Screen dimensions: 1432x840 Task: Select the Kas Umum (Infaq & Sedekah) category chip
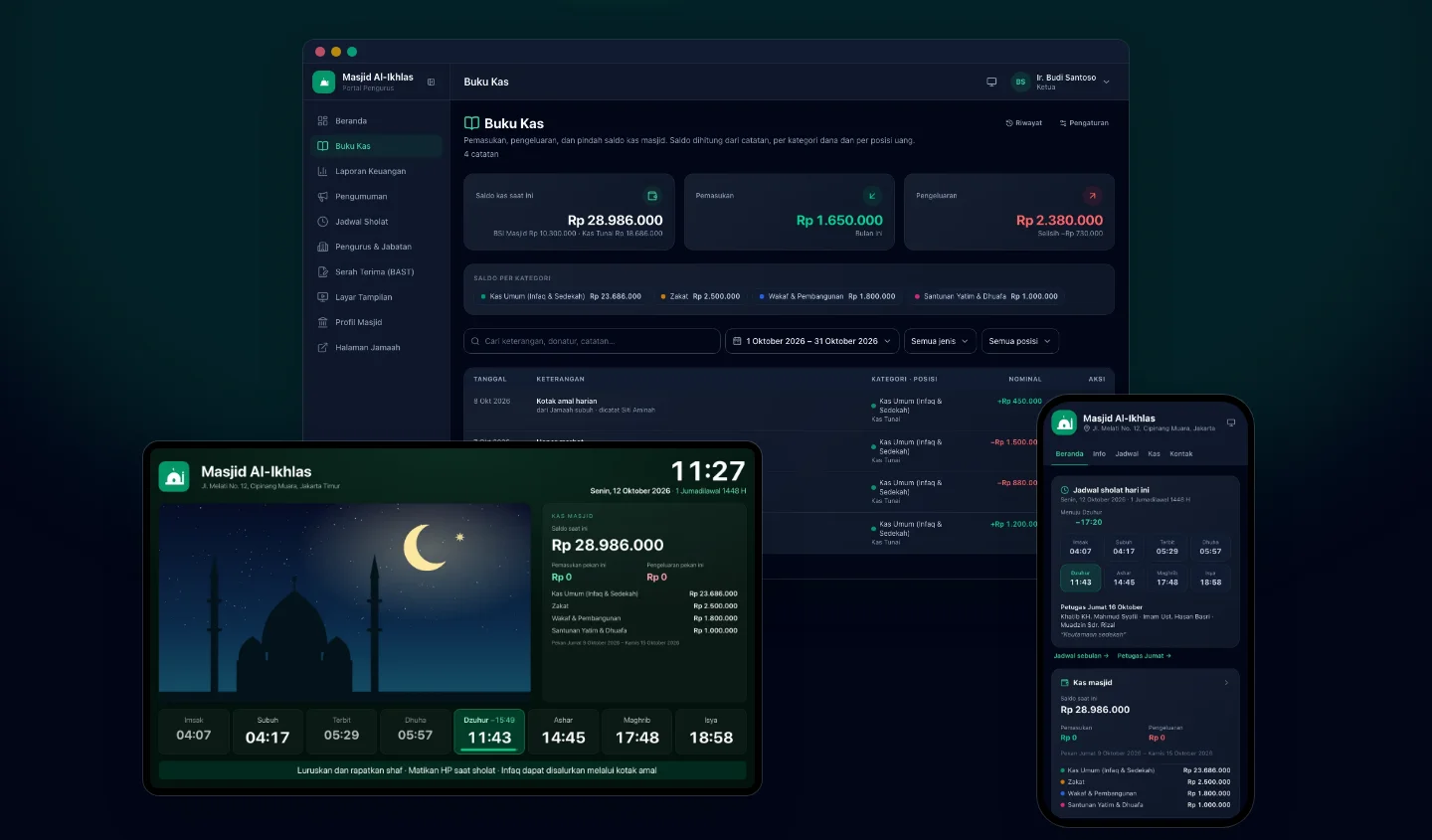tap(561, 296)
